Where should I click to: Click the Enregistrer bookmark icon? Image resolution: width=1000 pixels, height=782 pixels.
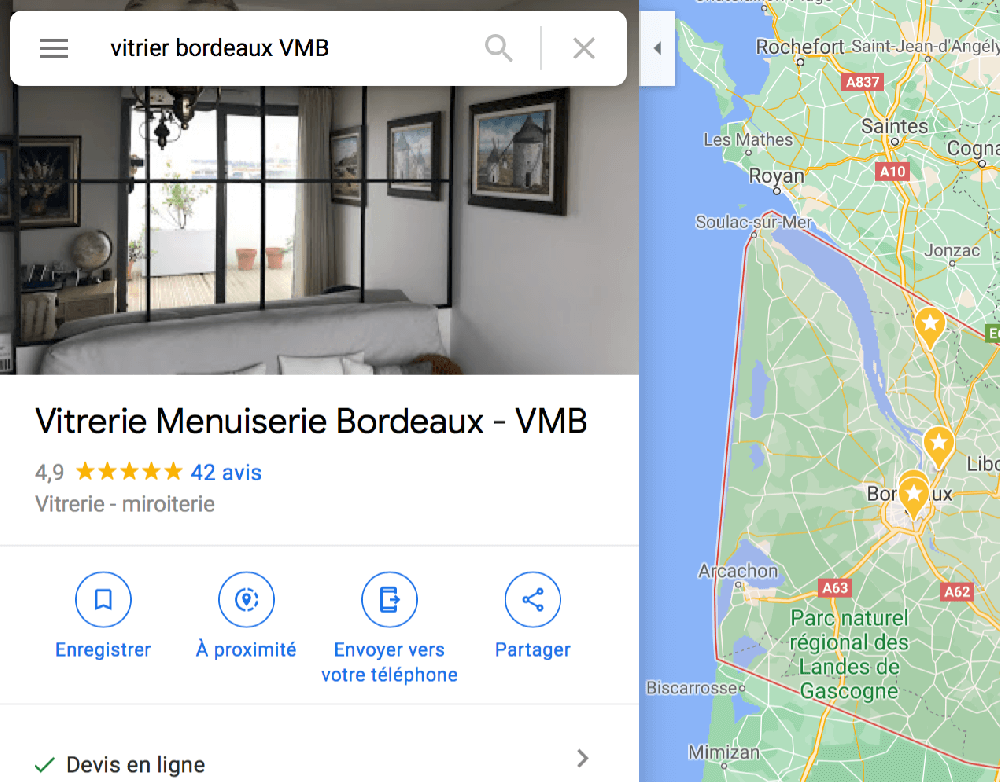tap(103, 600)
